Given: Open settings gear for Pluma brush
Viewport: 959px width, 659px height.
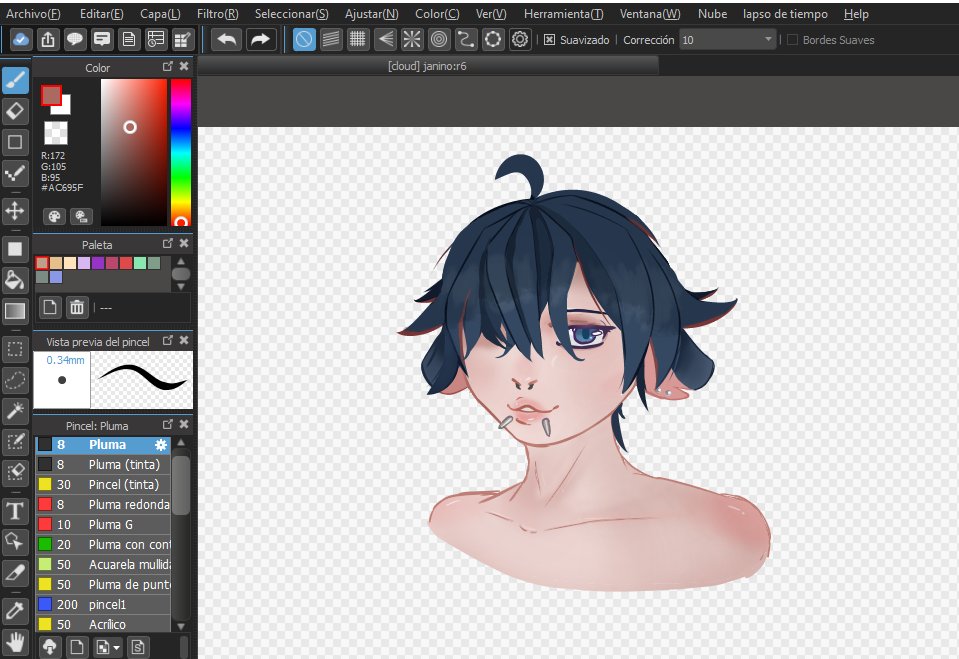Looking at the screenshot, I should pyautogui.click(x=161, y=445).
